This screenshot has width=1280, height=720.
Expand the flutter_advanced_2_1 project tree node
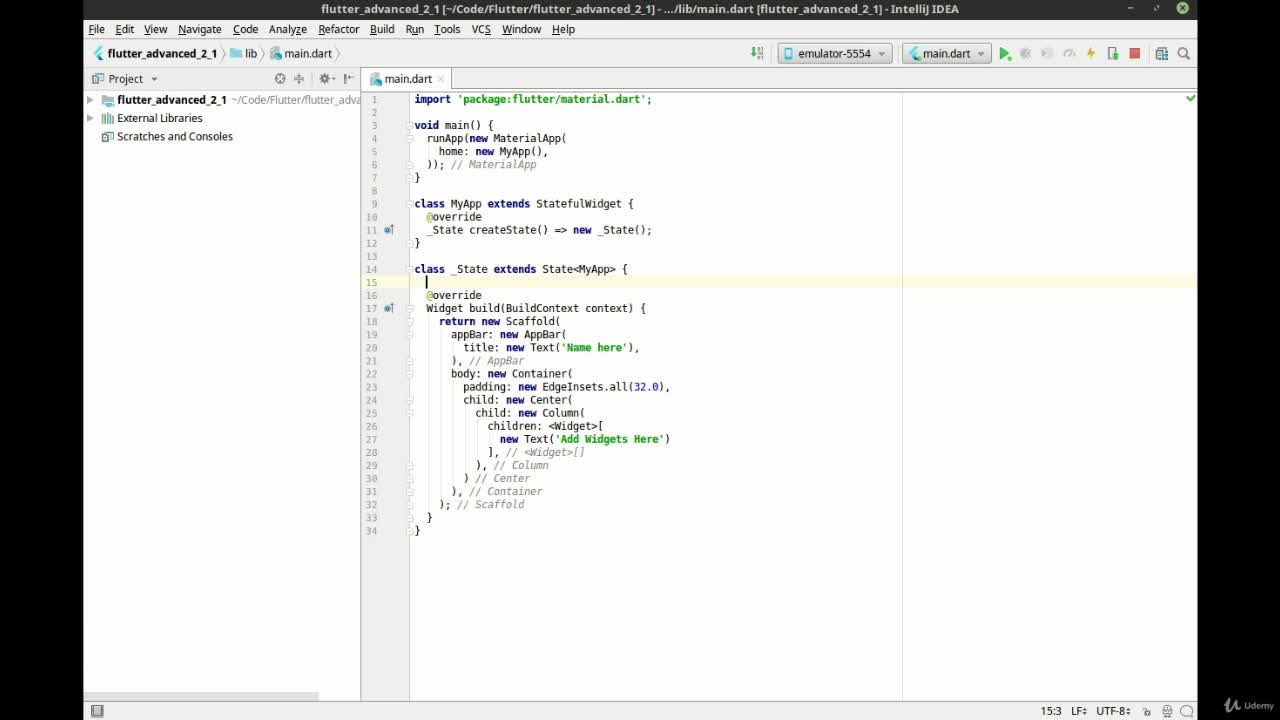[x=90, y=100]
